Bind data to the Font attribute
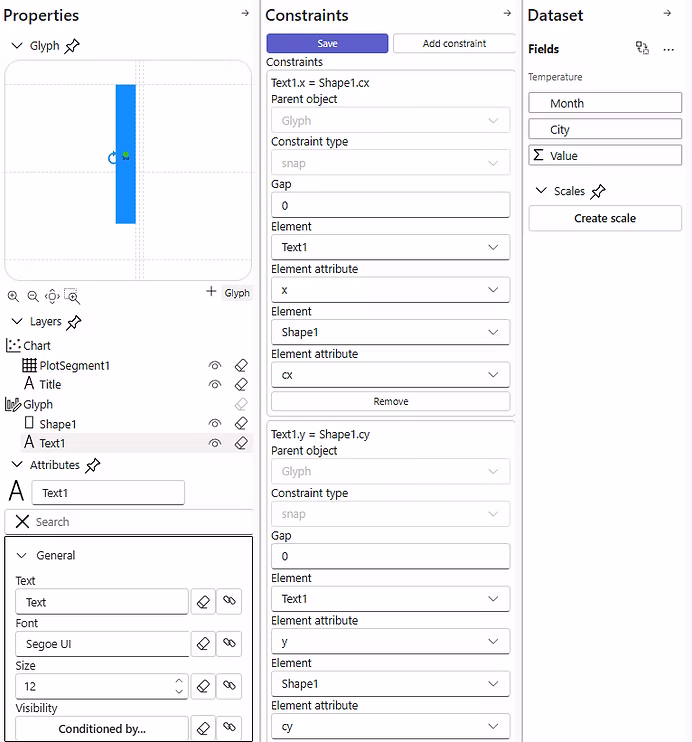The image size is (692, 742). click(229, 644)
